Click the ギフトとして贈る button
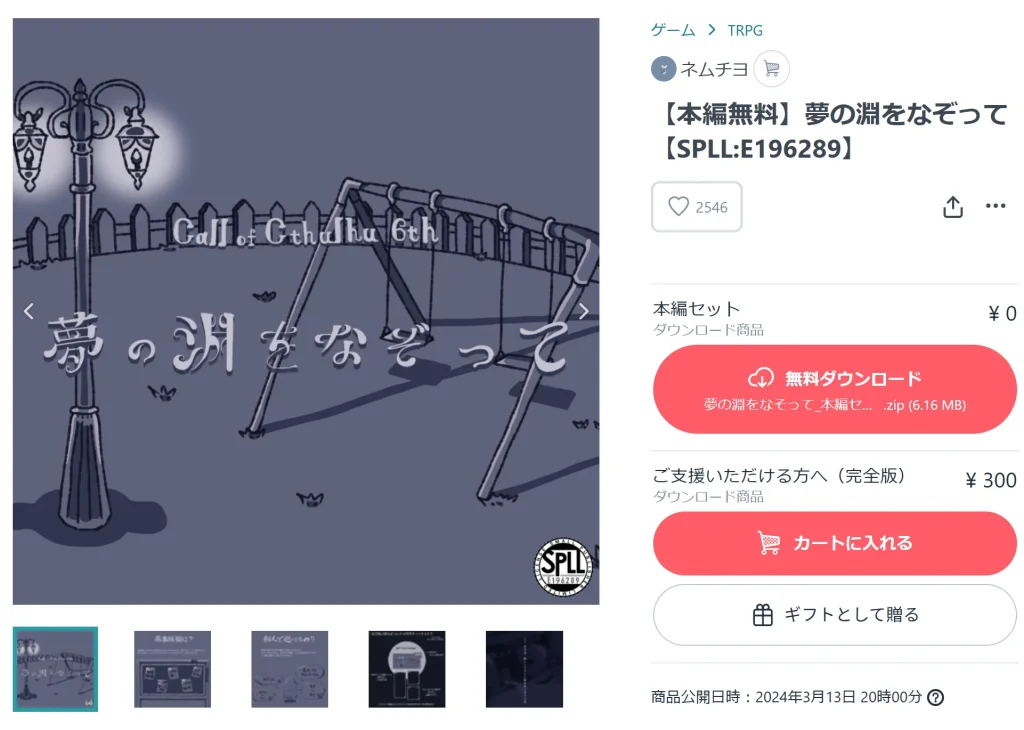The width and height of the screenshot is (1024, 730). coord(835,615)
